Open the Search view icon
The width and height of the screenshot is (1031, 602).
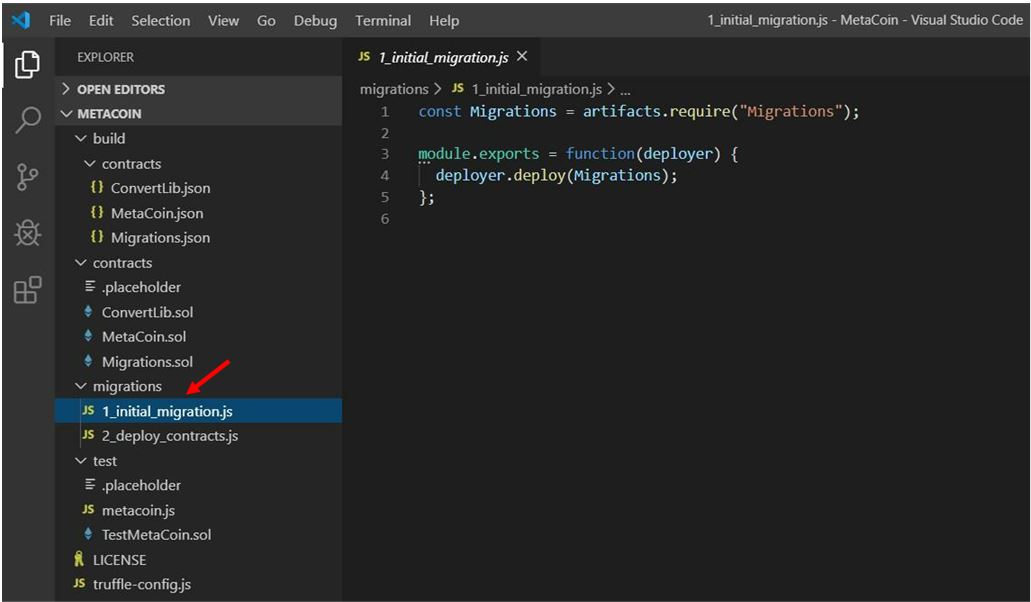pyautogui.click(x=27, y=120)
